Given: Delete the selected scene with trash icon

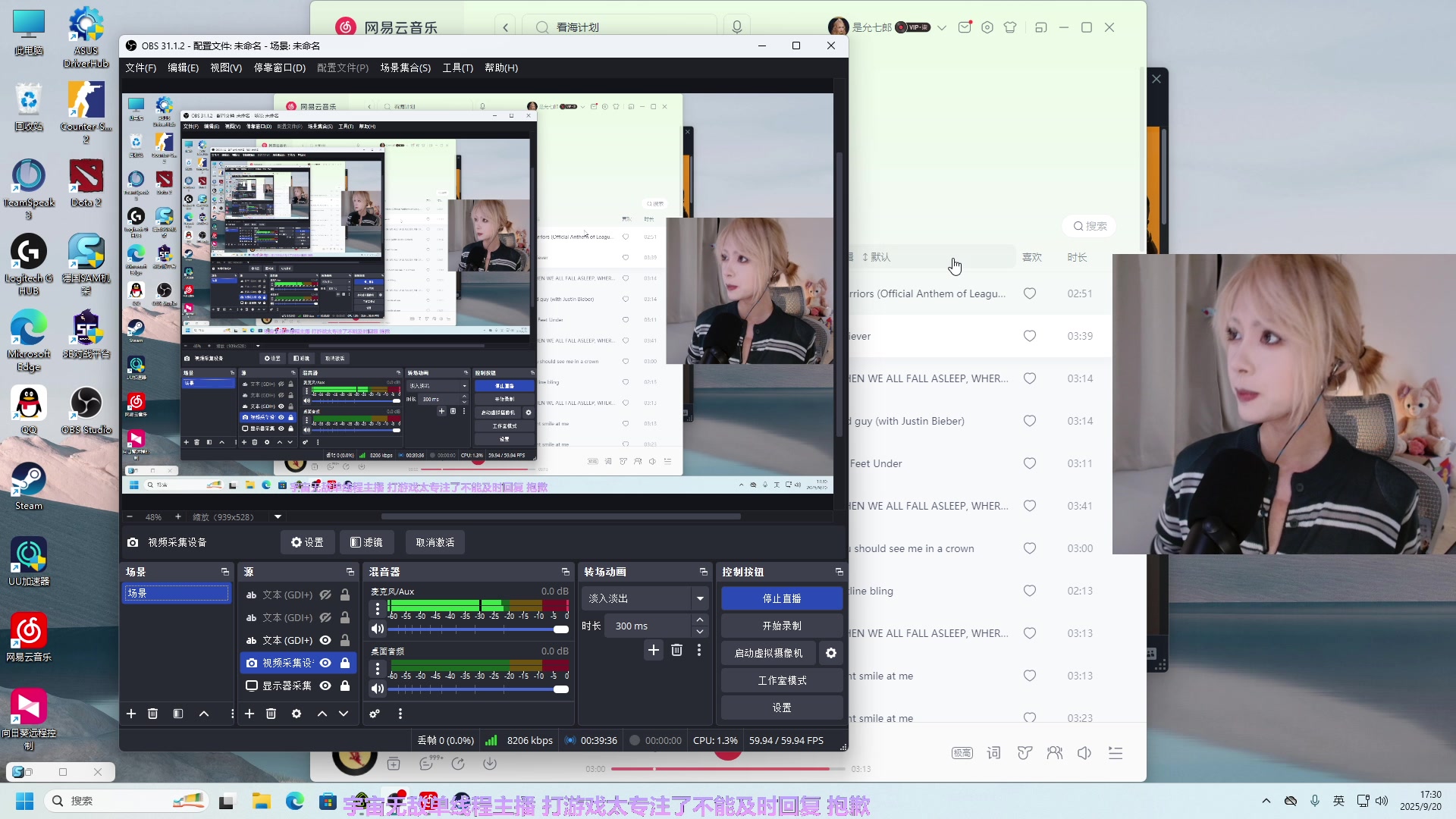Looking at the screenshot, I should (152, 714).
